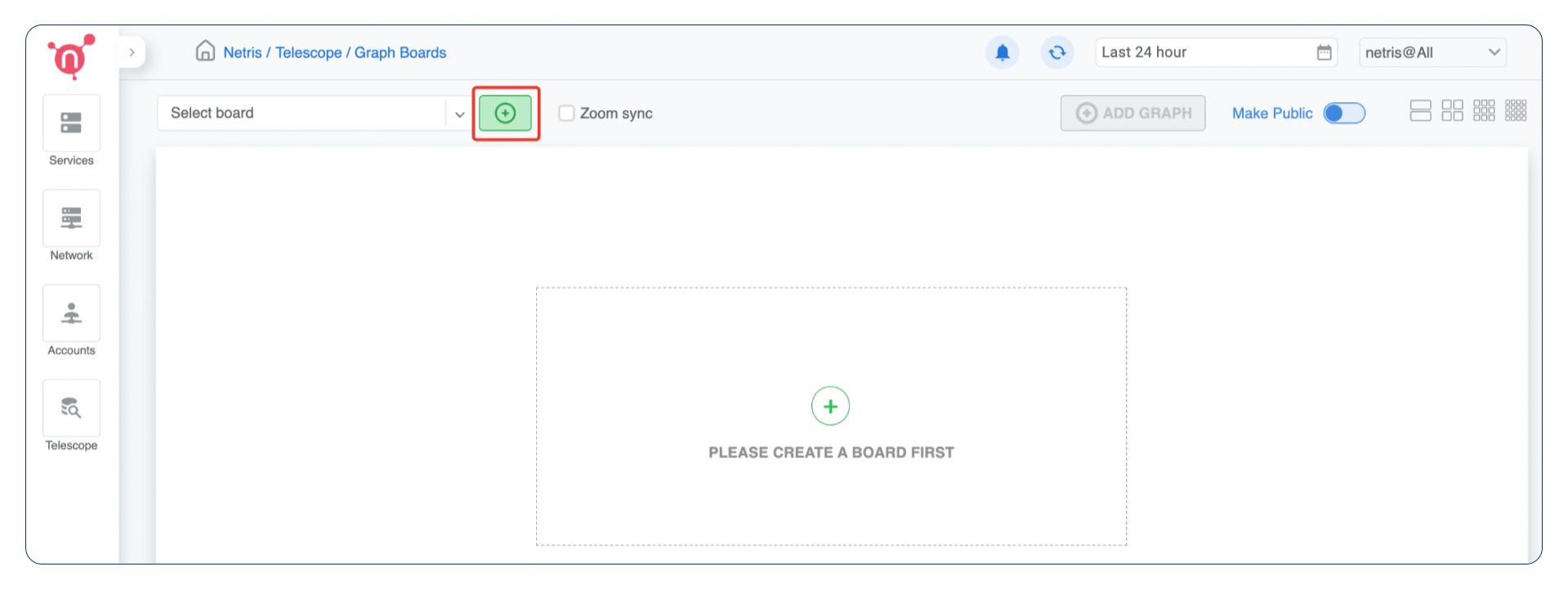The width and height of the screenshot is (1568, 589).
Task: Refresh the graph data
Action: coord(1057,51)
